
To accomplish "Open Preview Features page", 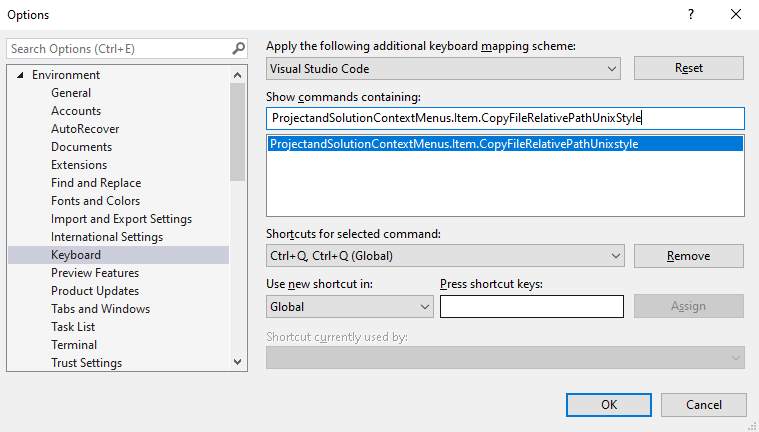I will 95,273.
